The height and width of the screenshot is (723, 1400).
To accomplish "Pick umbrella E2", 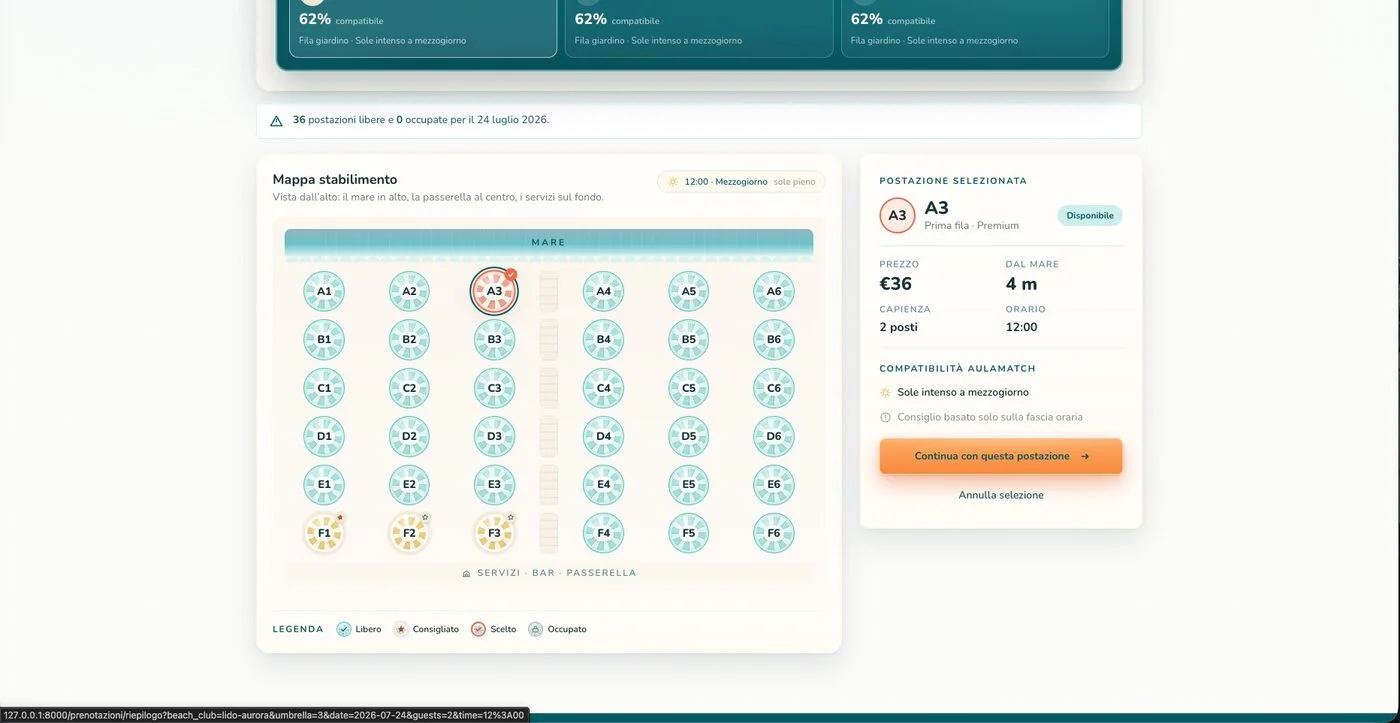I will click(x=409, y=485).
